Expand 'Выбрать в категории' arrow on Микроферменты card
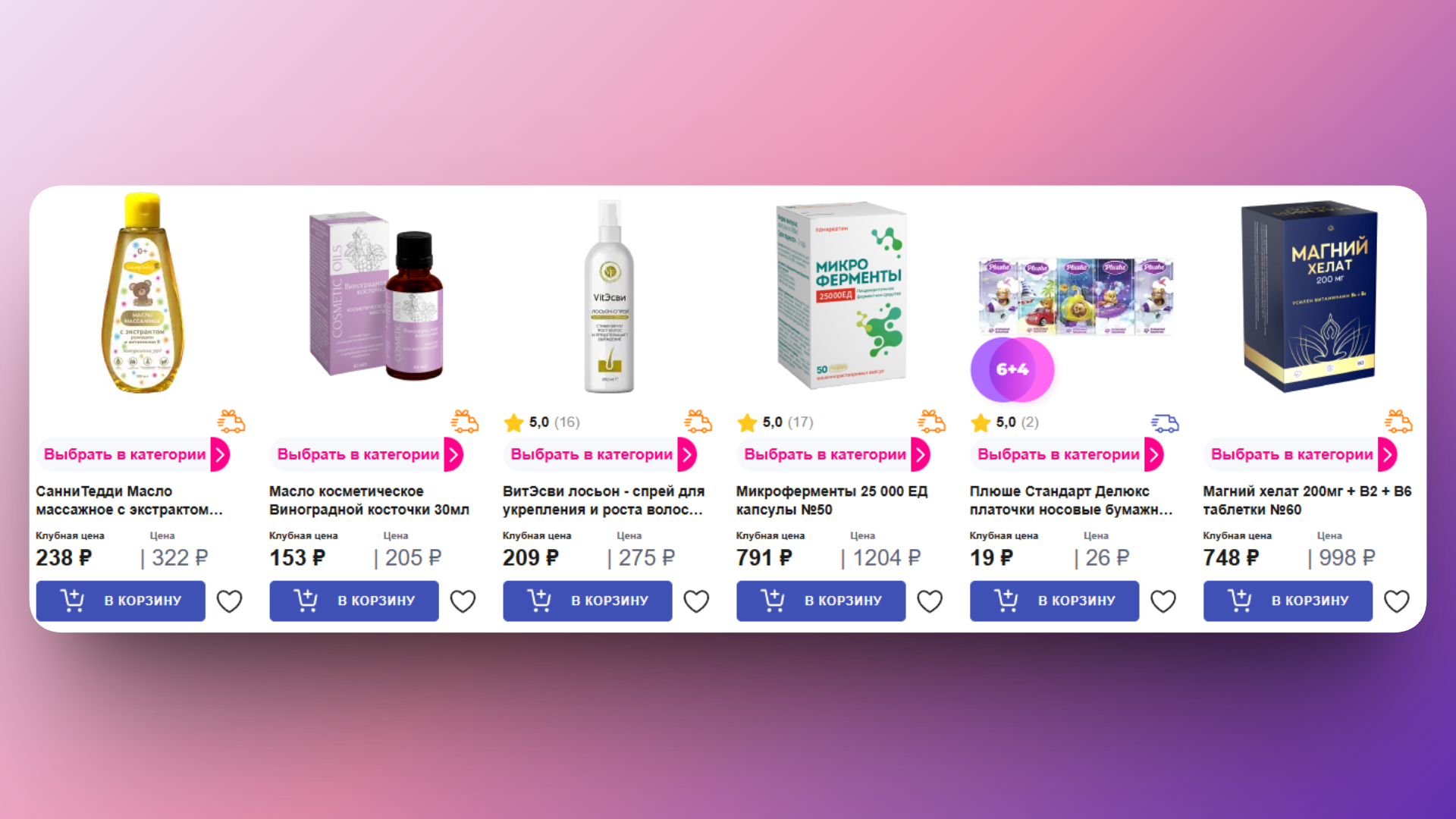1456x819 pixels. pos(921,454)
